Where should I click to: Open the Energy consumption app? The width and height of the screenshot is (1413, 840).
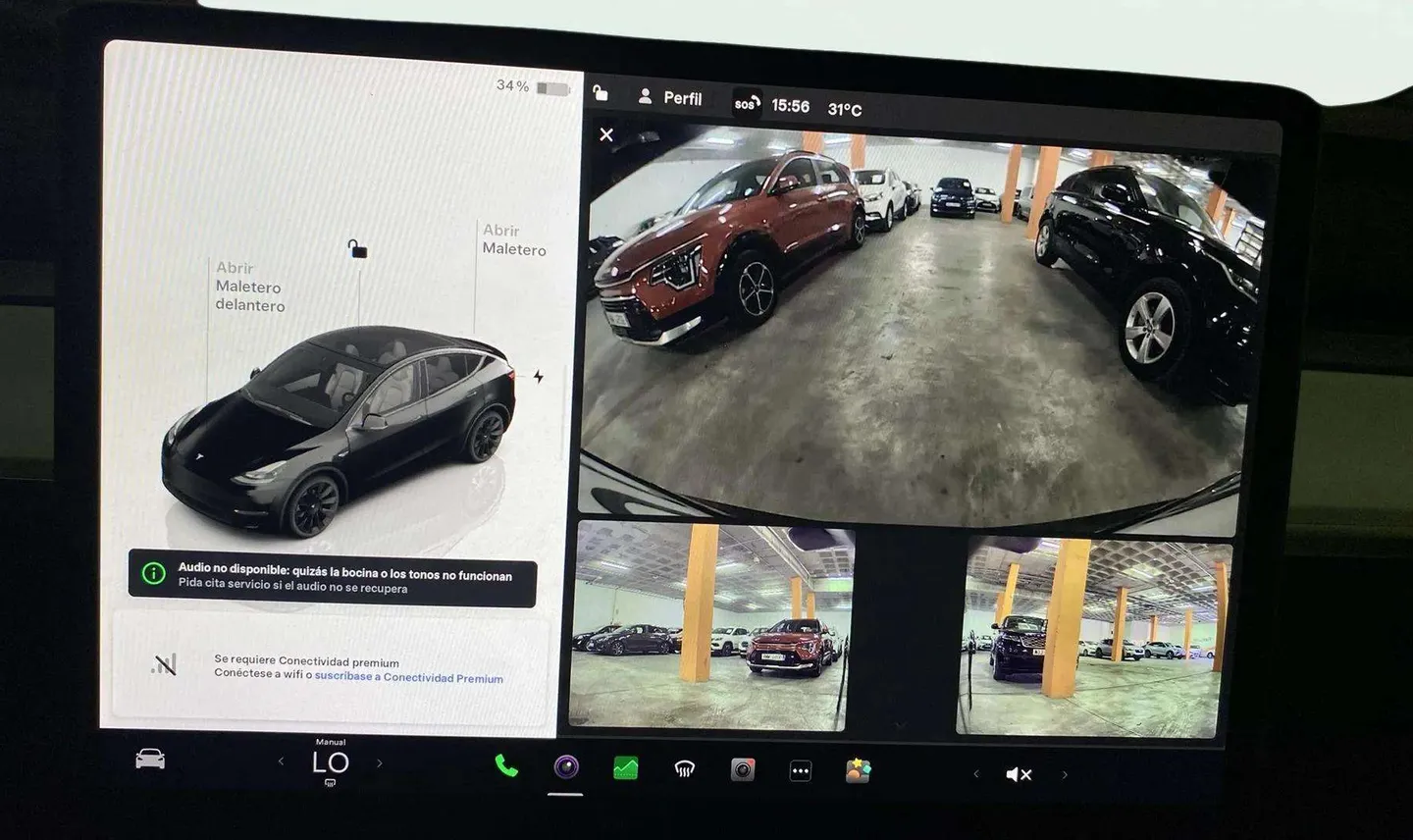(625, 766)
